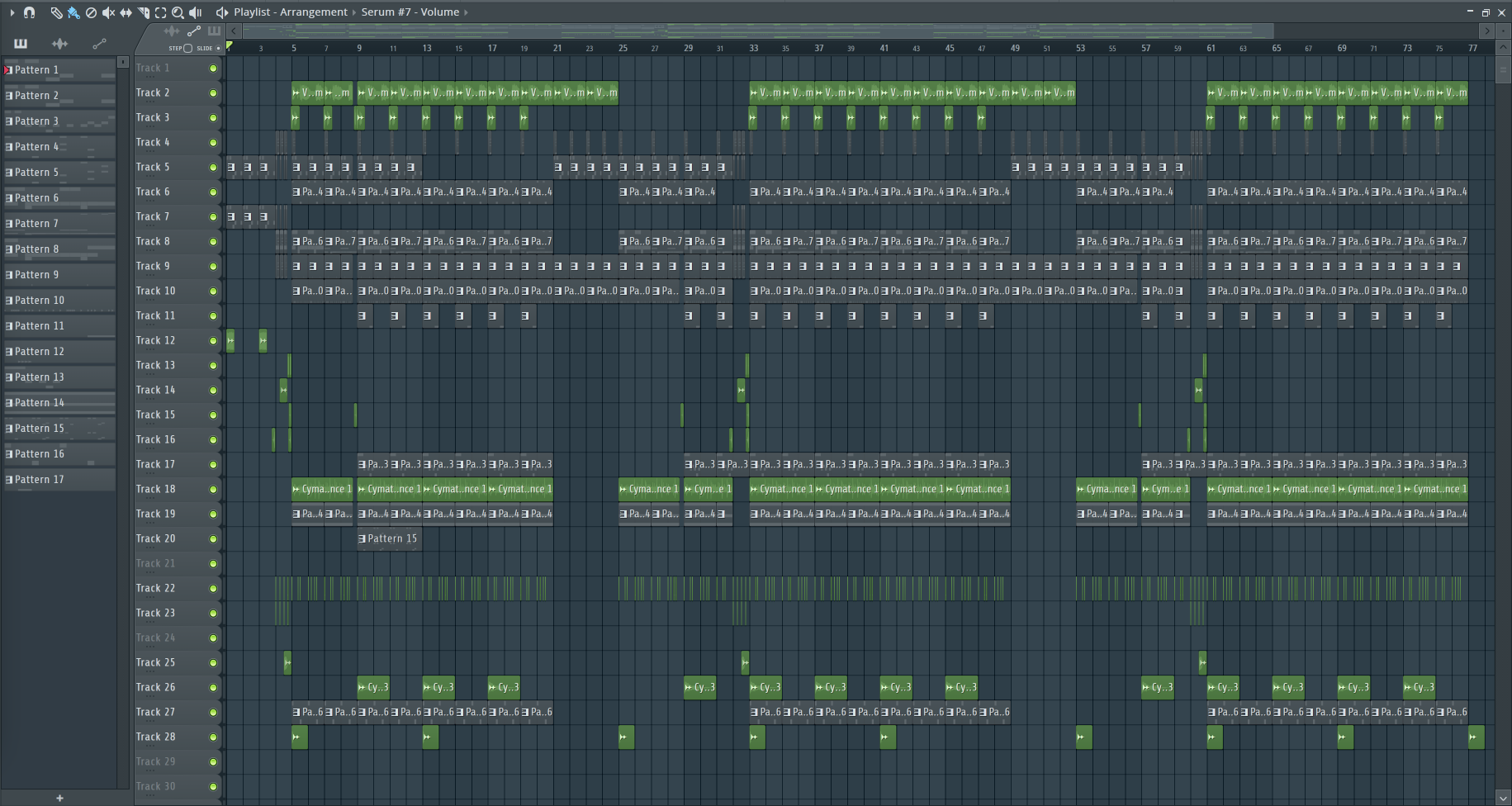Select first audio clip on Track 28
Viewport: 1512px width, 806px height.
[x=300, y=737]
